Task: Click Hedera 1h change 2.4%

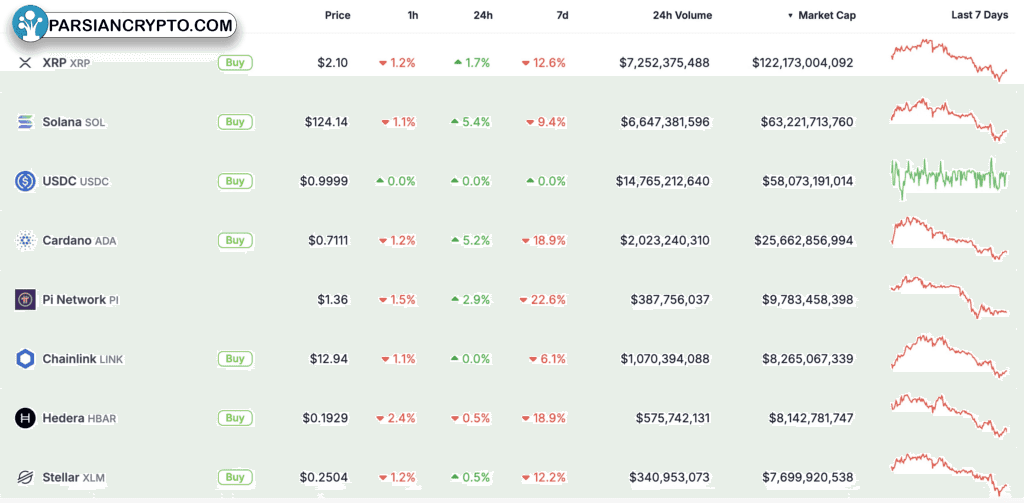Action: (395, 418)
